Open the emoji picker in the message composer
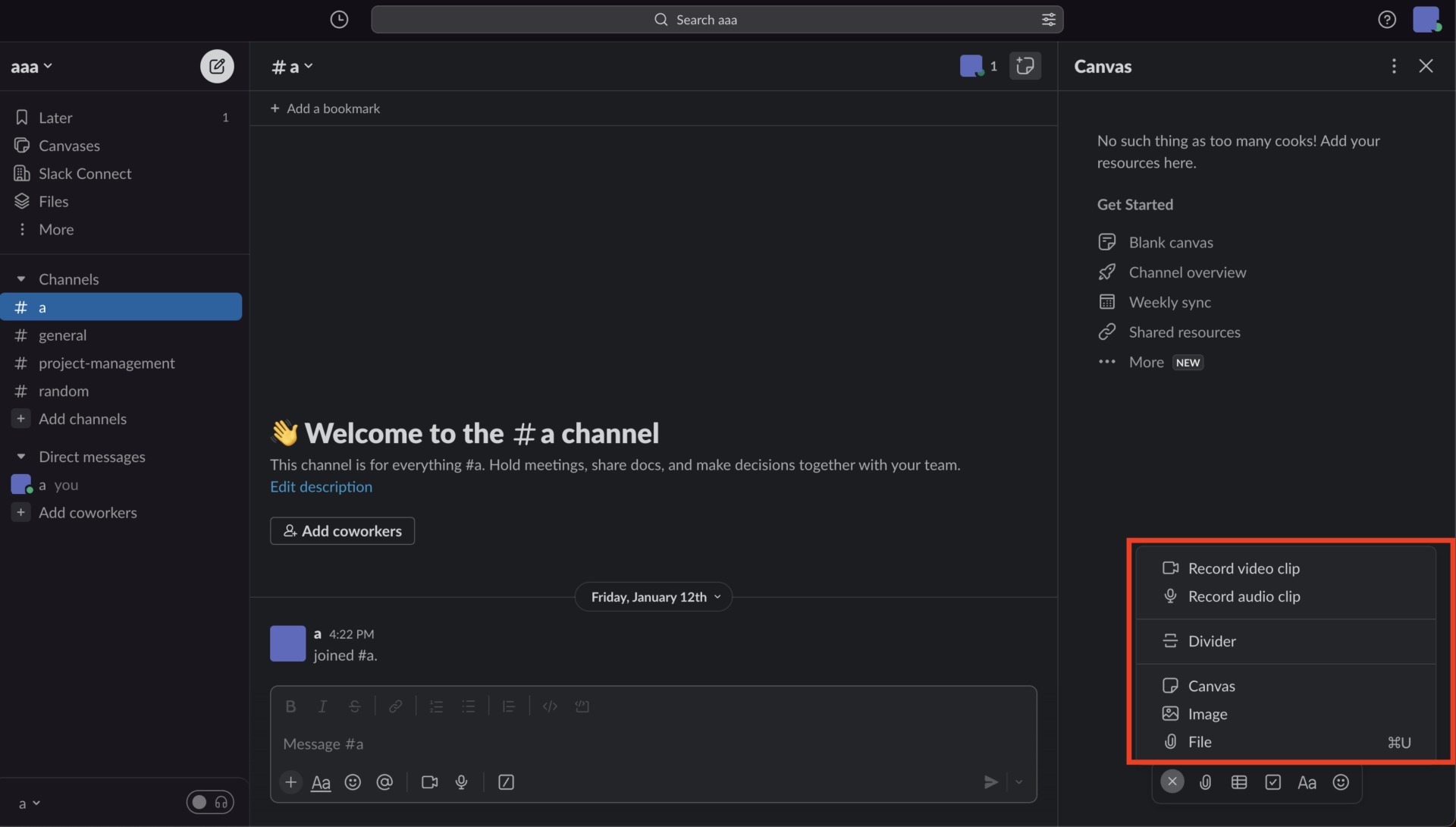The width and height of the screenshot is (1456, 827). click(x=353, y=782)
